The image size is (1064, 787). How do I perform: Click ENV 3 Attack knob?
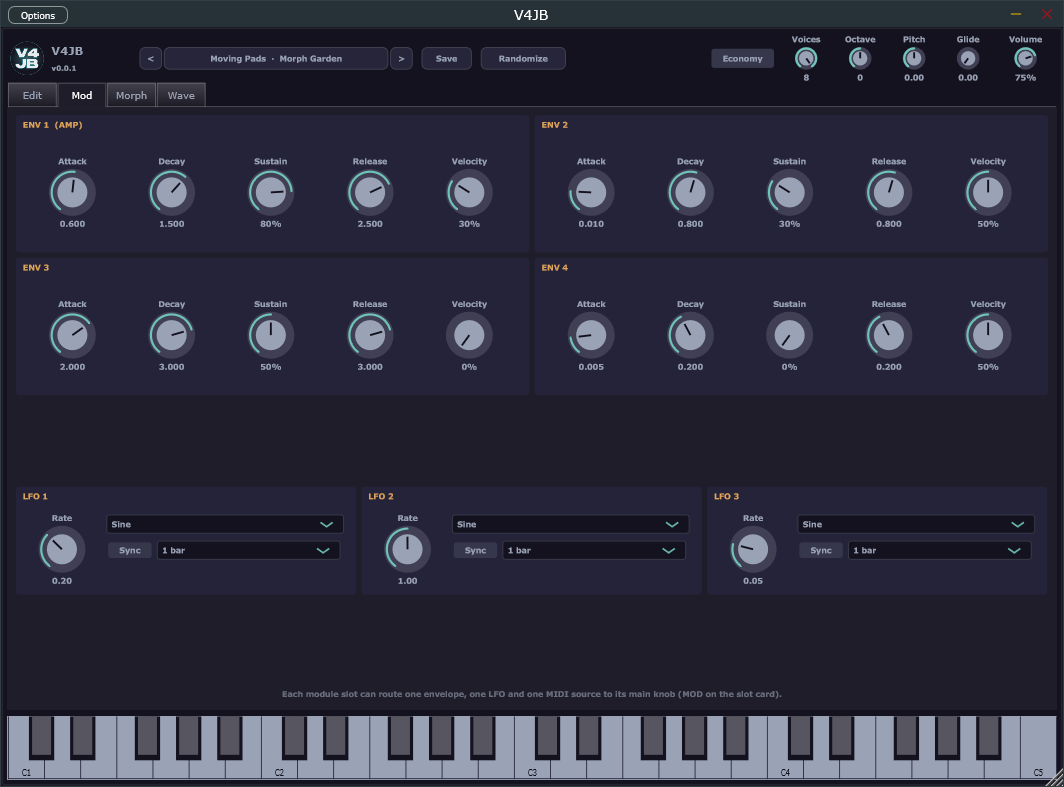(x=73, y=335)
